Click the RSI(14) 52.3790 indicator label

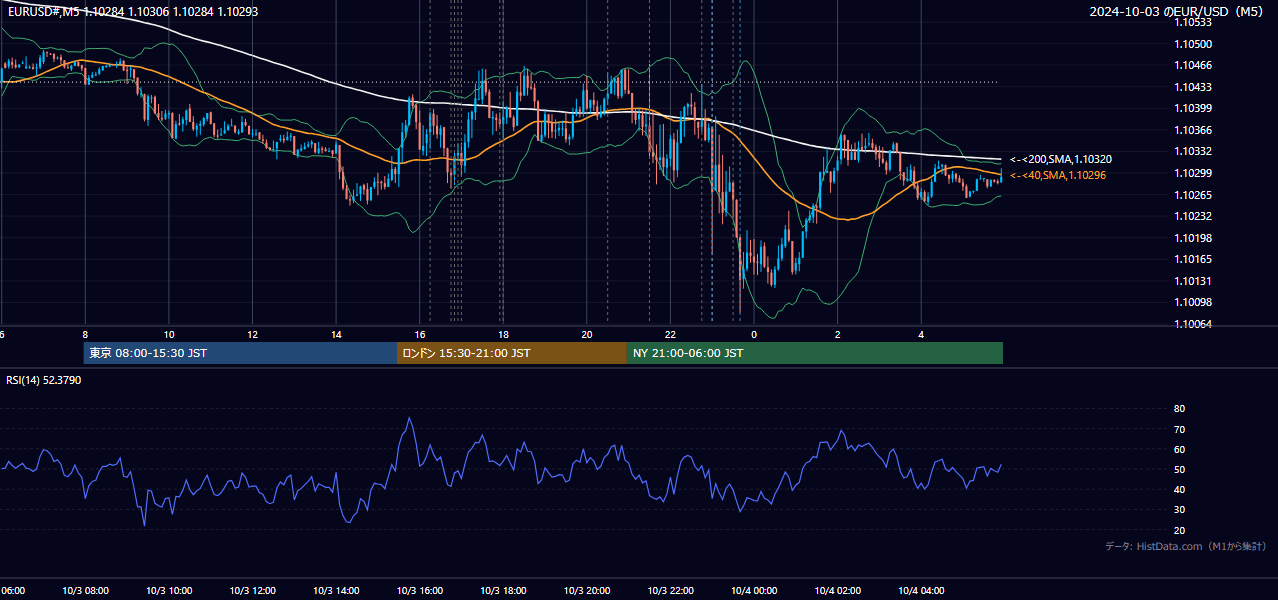(44, 380)
